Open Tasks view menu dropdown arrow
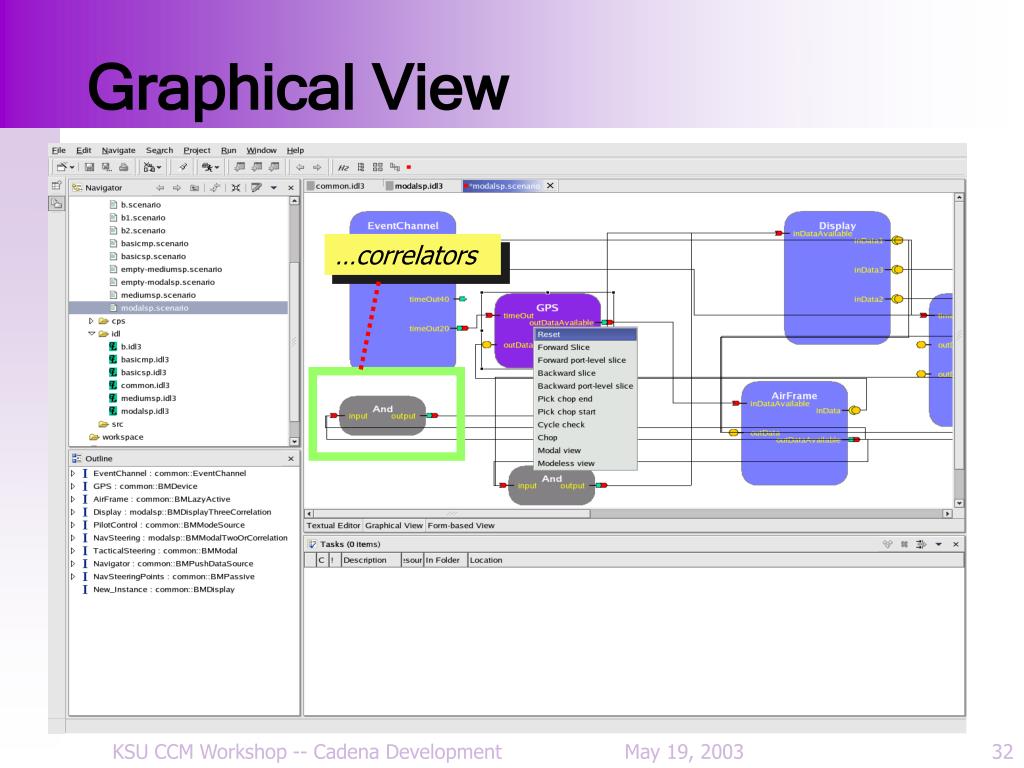Viewport: 1024px width, 768px height. [938, 544]
